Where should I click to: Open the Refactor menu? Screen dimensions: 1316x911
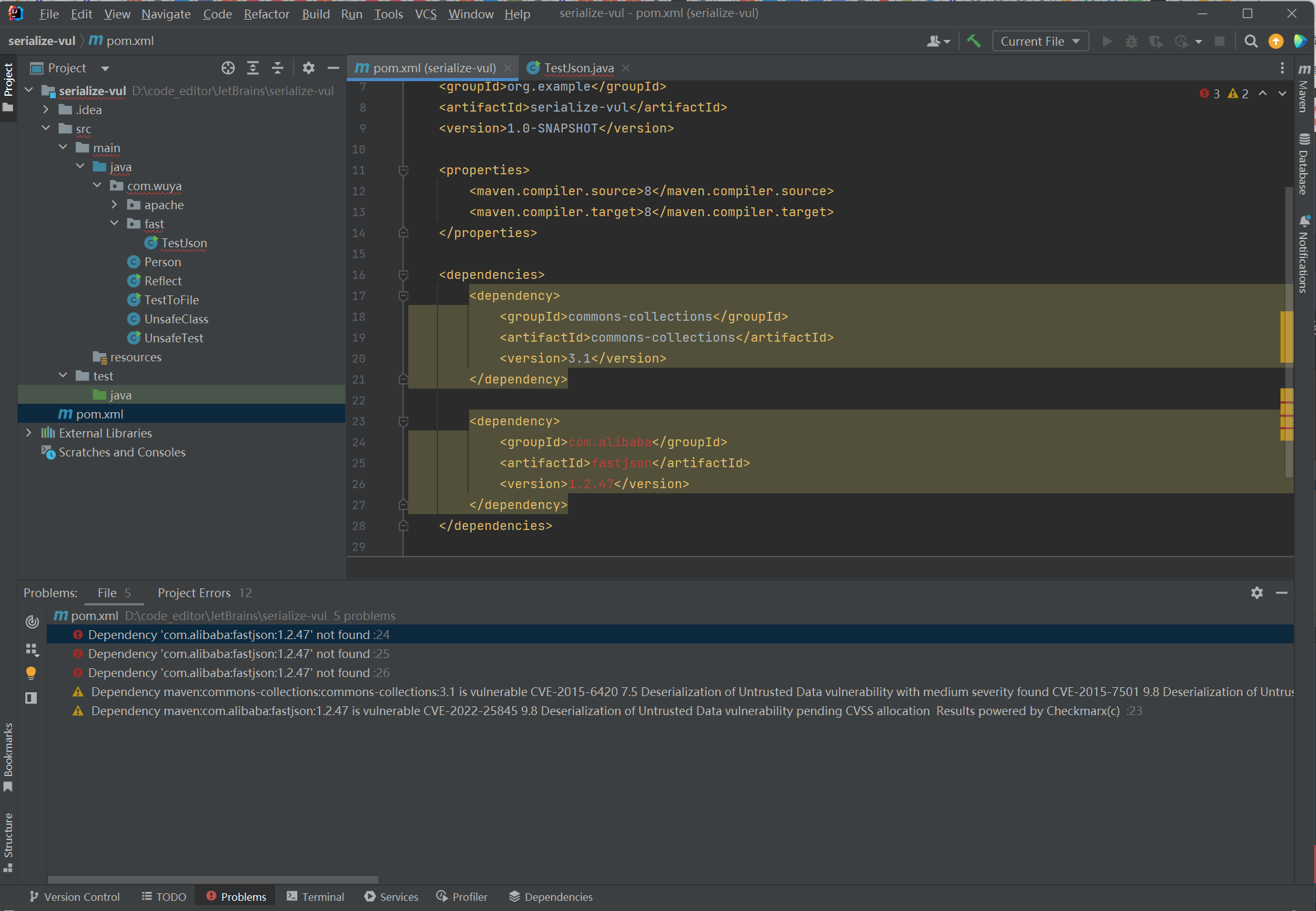tap(266, 14)
